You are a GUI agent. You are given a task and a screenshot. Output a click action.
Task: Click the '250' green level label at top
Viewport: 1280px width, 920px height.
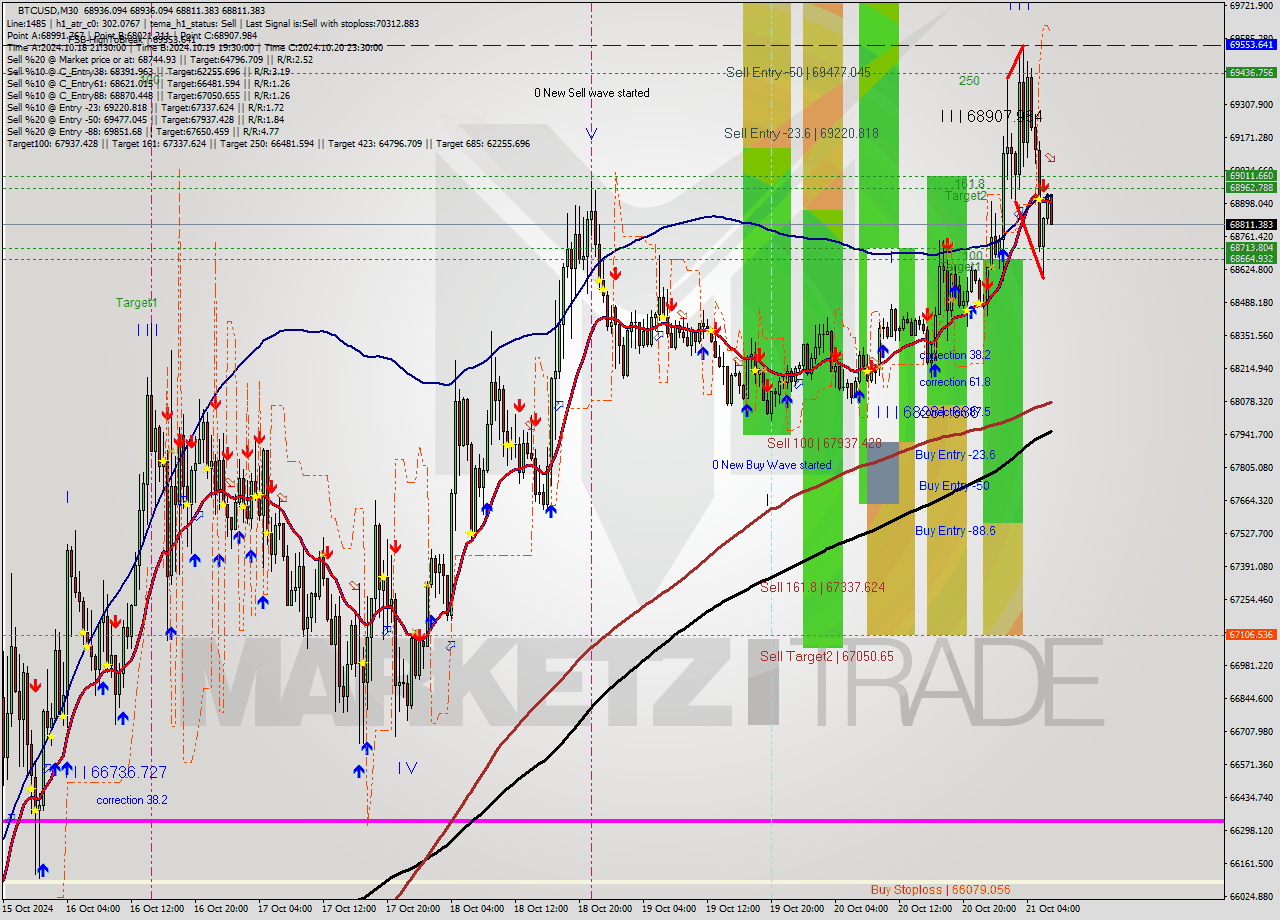pyautogui.click(x=969, y=80)
